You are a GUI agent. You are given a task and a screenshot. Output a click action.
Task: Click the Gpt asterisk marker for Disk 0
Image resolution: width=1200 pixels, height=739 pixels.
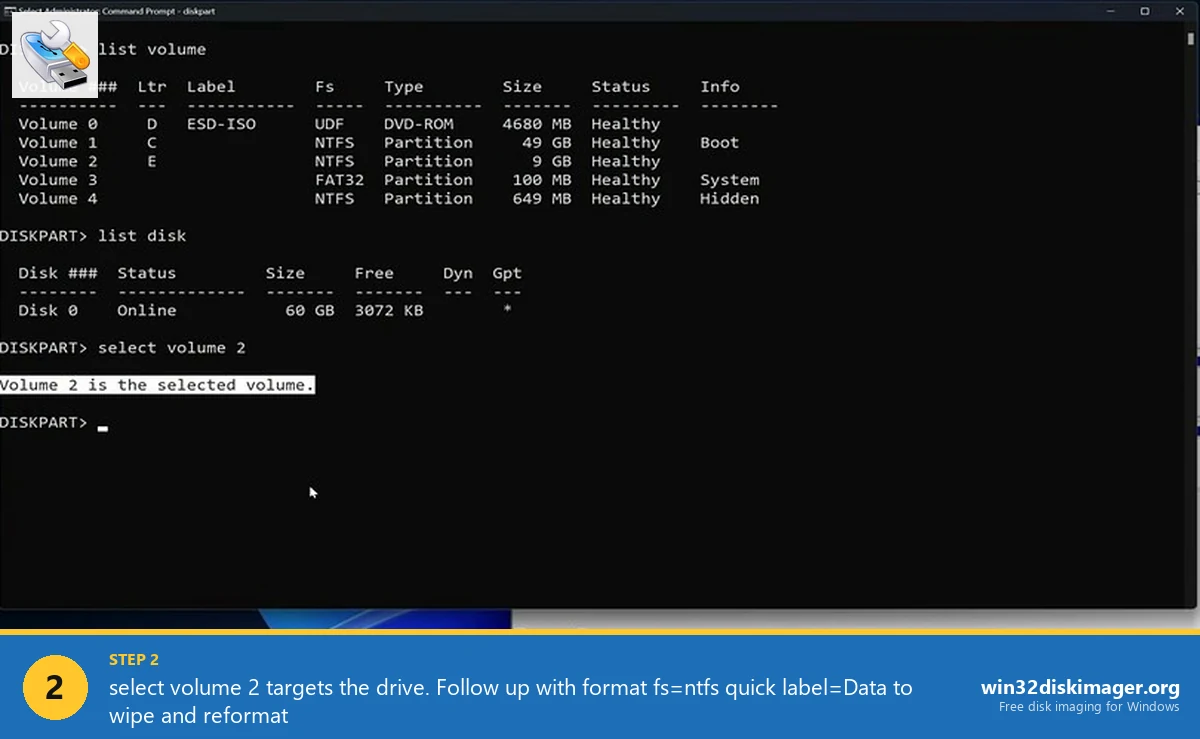point(506,310)
